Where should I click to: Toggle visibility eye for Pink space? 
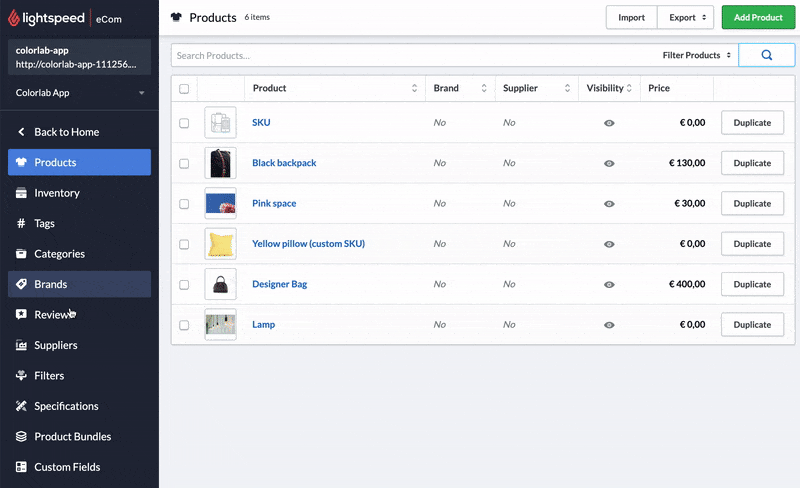[609, 204]
